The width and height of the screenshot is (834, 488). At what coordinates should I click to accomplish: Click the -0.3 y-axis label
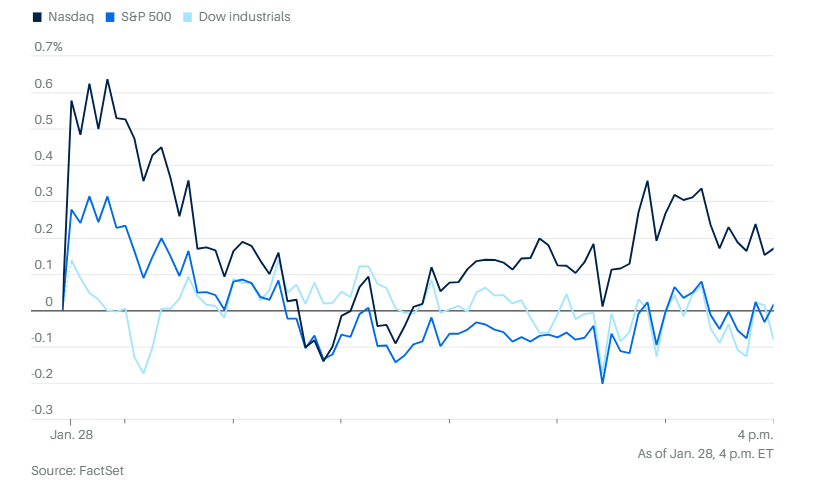click(43, 410)
